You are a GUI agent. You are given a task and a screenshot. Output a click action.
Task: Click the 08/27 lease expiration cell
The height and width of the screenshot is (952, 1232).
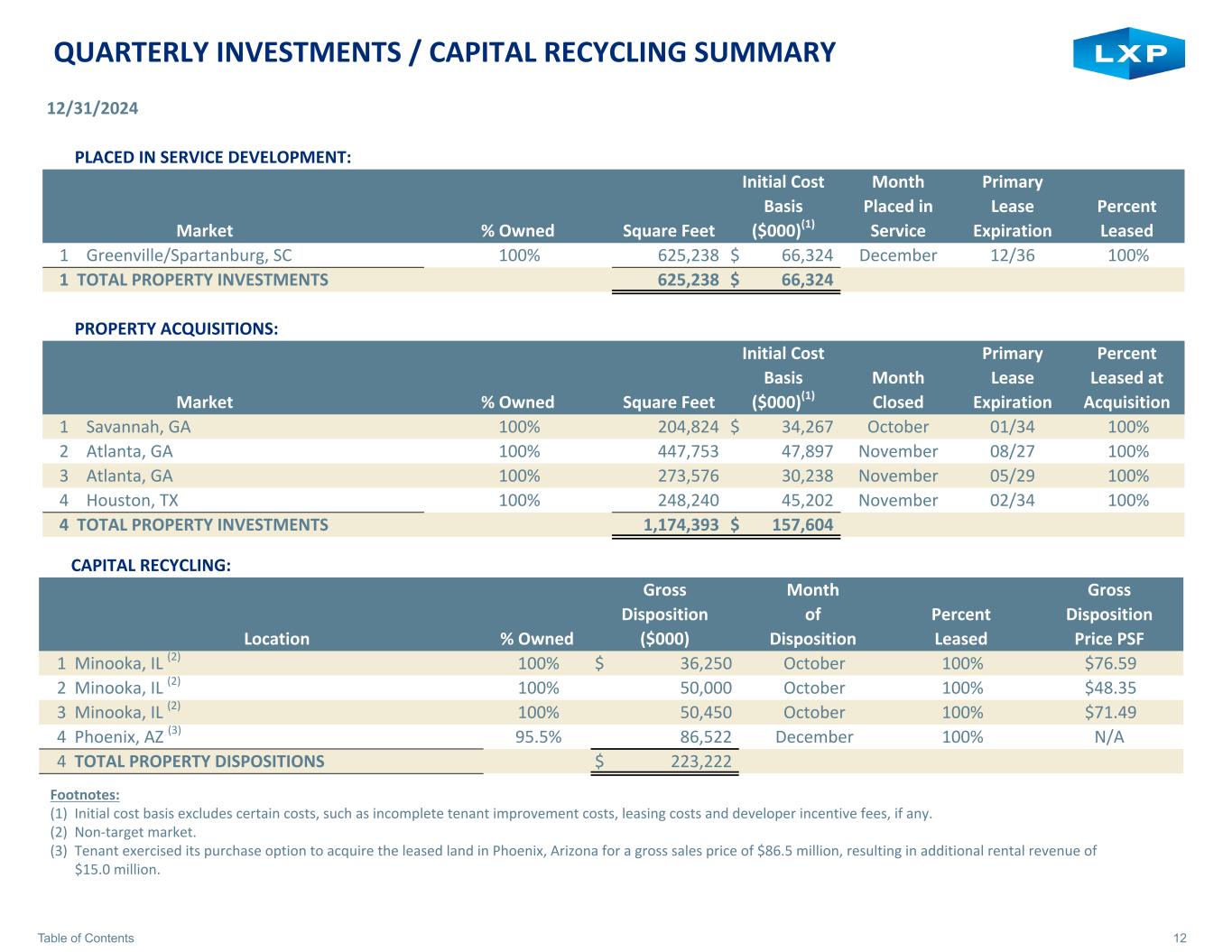coord(1012,452)
